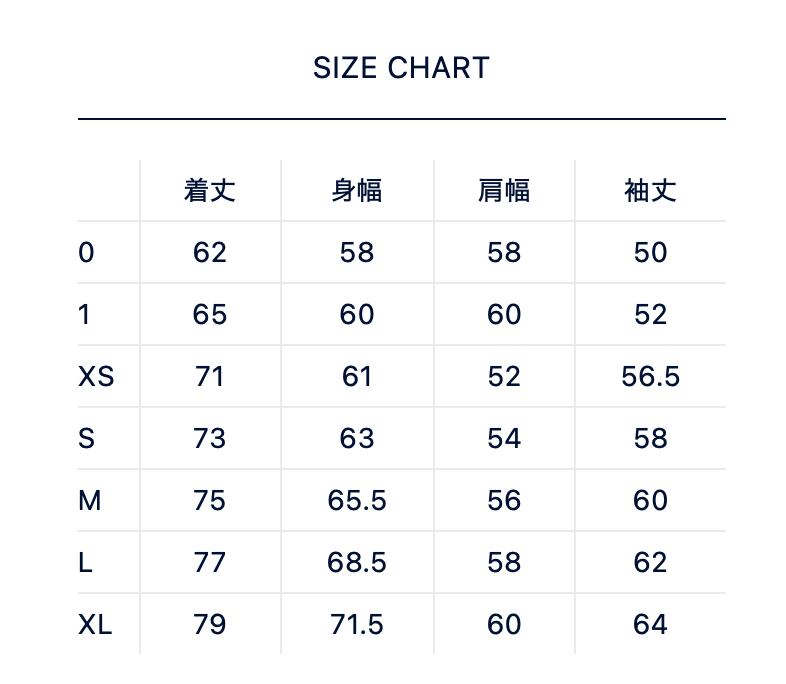Select the M size row label
Viewport: 786px width, 684px height.
(90, 500)
